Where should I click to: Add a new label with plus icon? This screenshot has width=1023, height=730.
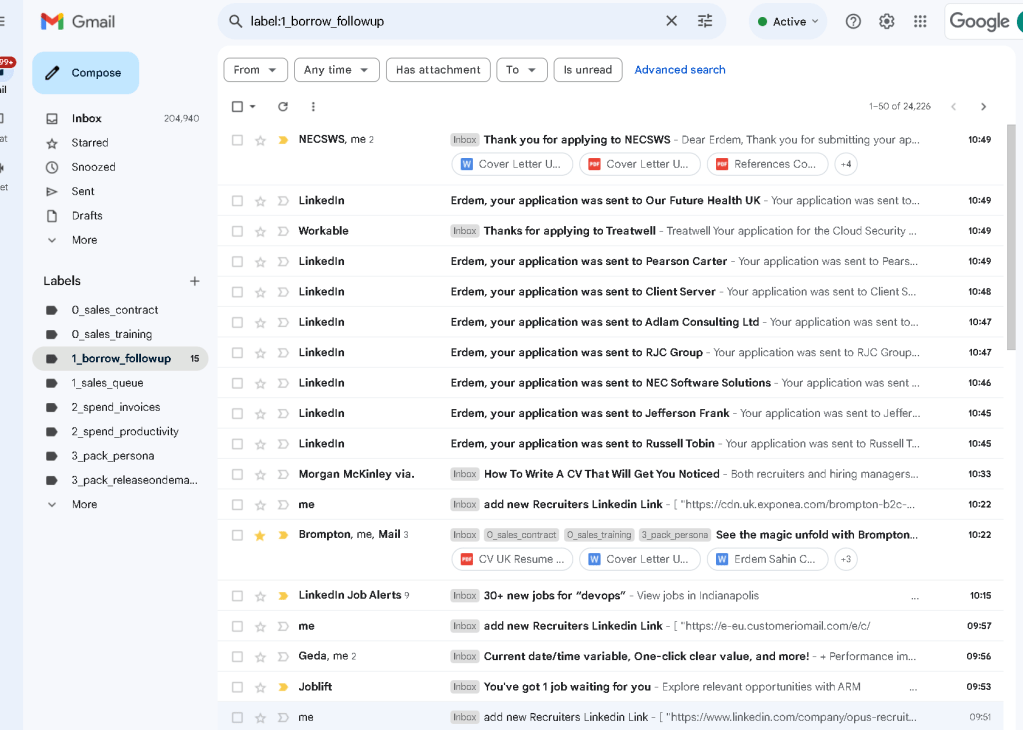(x=194, y=281)
